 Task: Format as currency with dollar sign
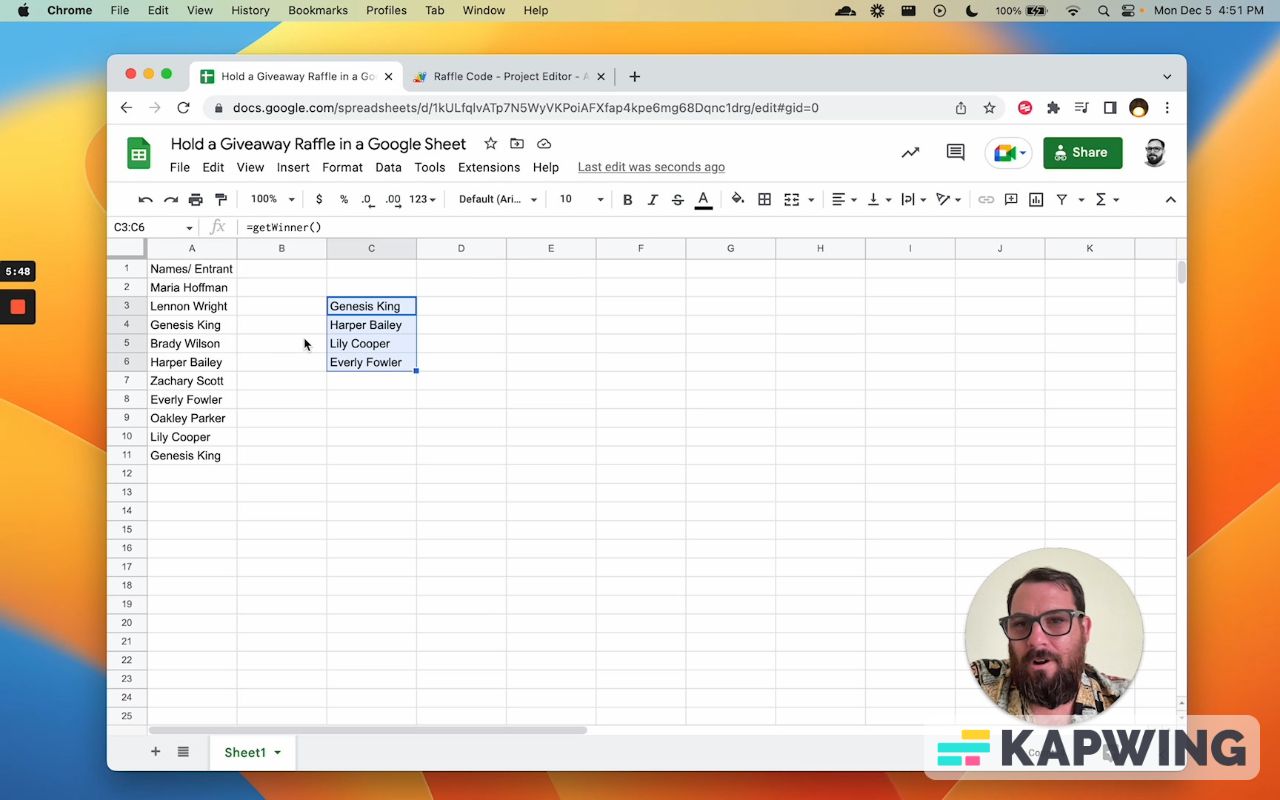coord(319,200)
